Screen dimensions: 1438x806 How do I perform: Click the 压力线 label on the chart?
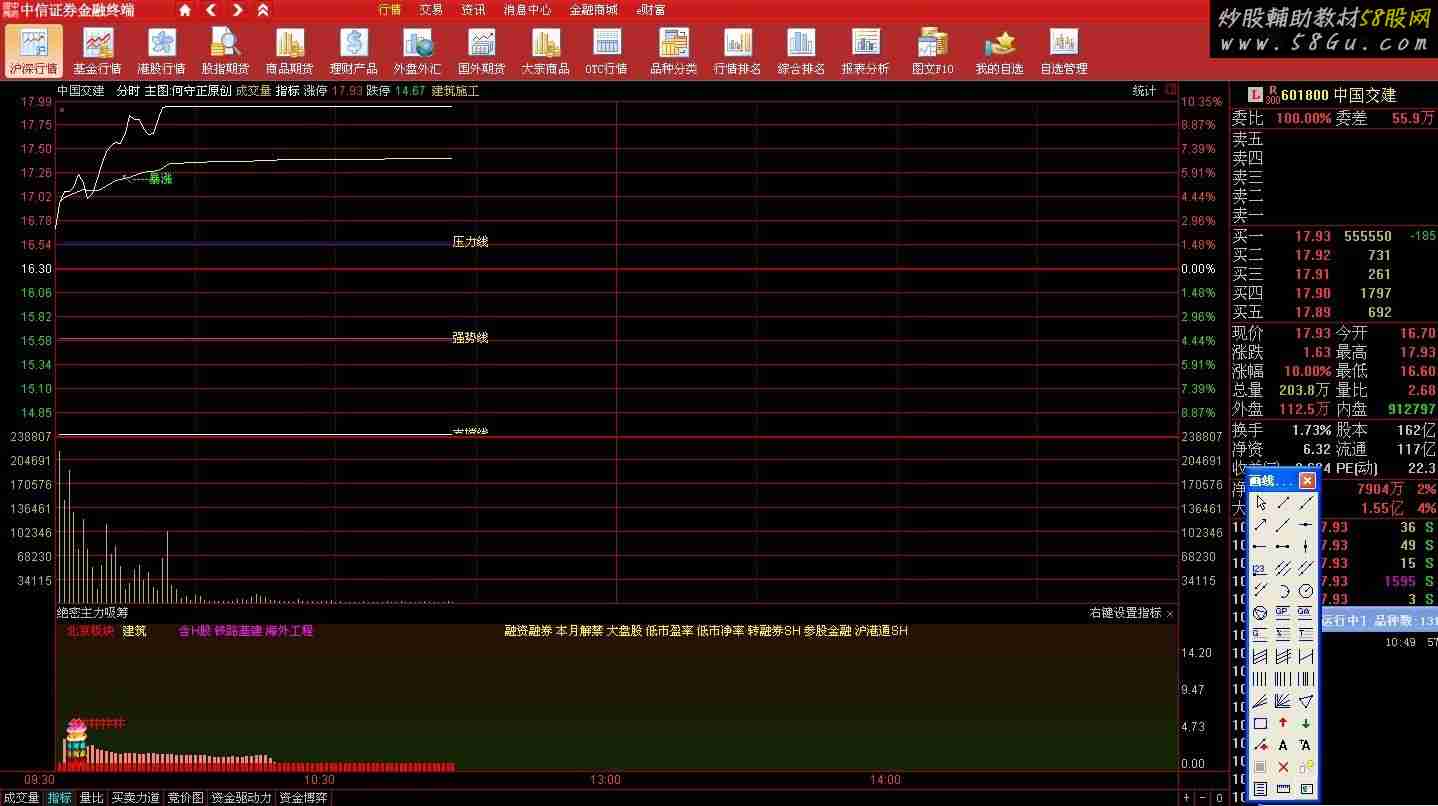[x=470, y=242]
